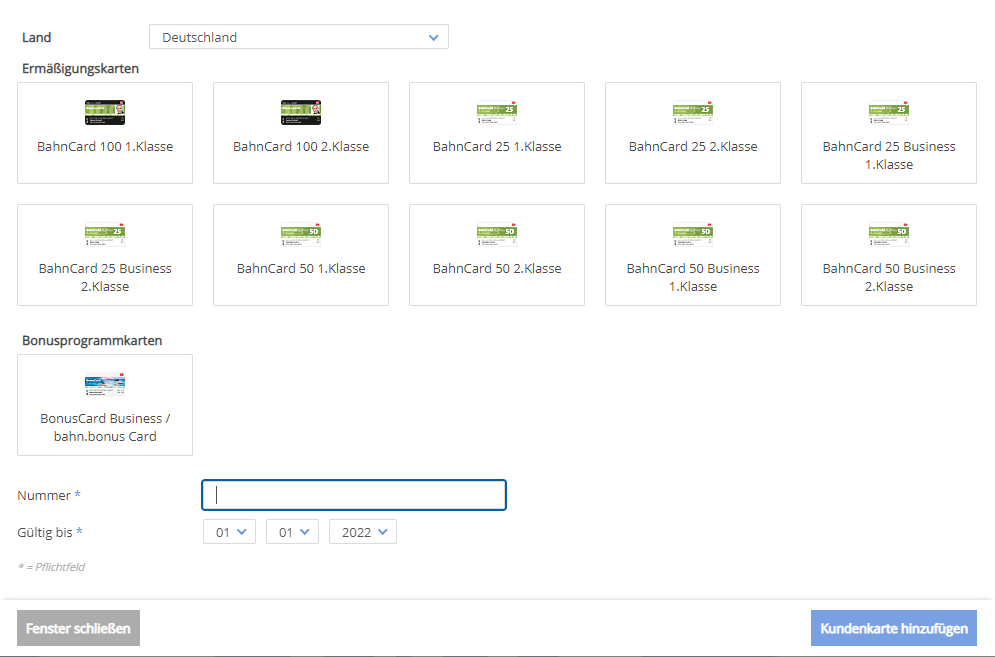Click the Bonusprogrammkarten heading
Image resolution: width=995 pixels, height=657 pixels.
point(92,340)
